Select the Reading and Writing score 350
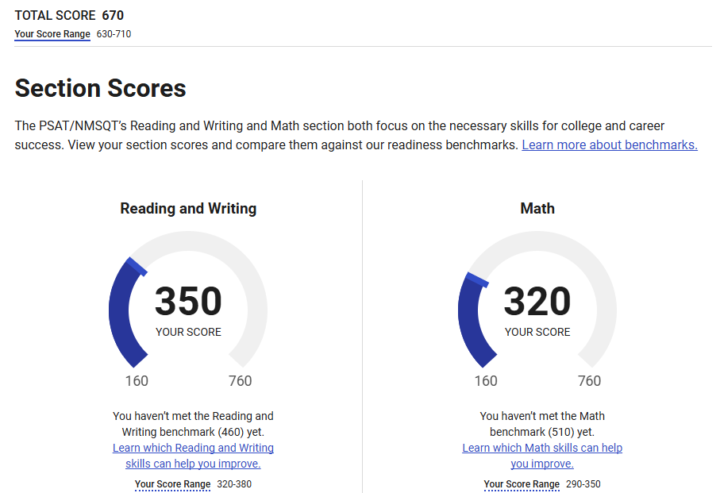Viewport: 720px width, 493px height. pyautogui.click(x=188, y=301)
